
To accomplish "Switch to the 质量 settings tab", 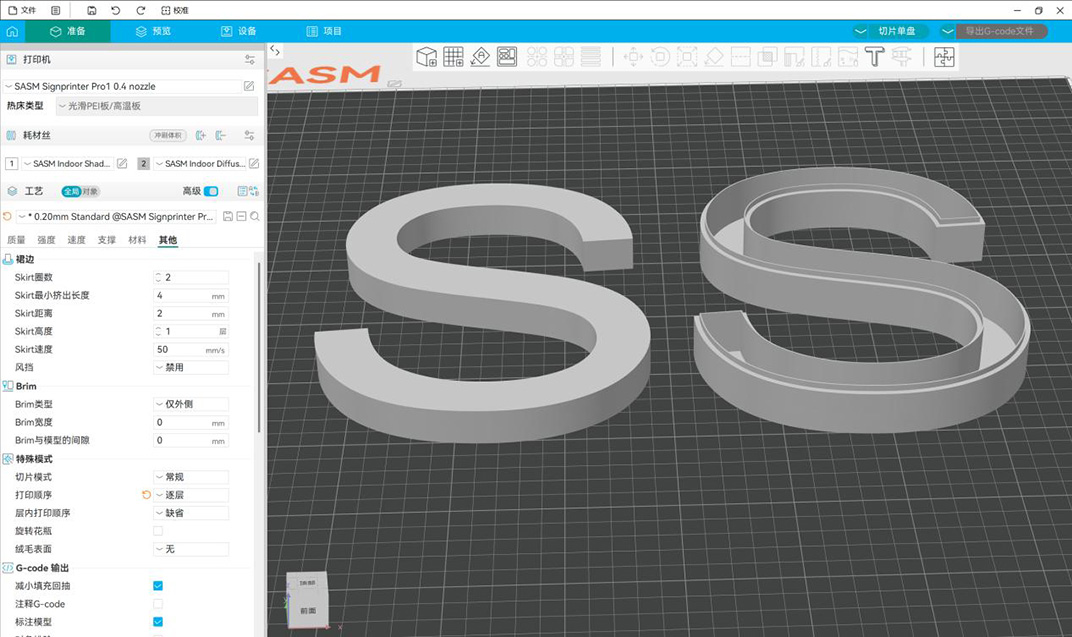I will (16, 240).
